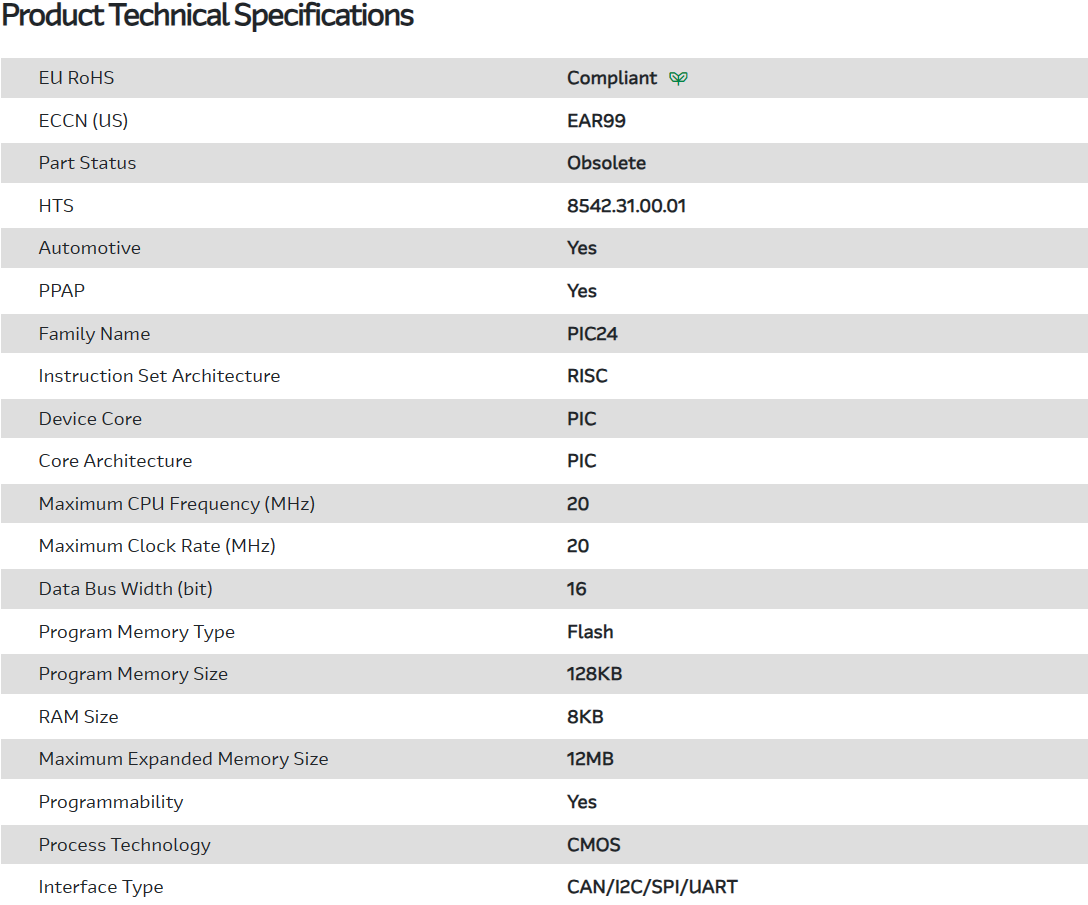Image resolution: width=1088 pixels, height=905 pixels.
Task: Select the Data Bus Width (bit) label
Action: [x=125, y=589]
